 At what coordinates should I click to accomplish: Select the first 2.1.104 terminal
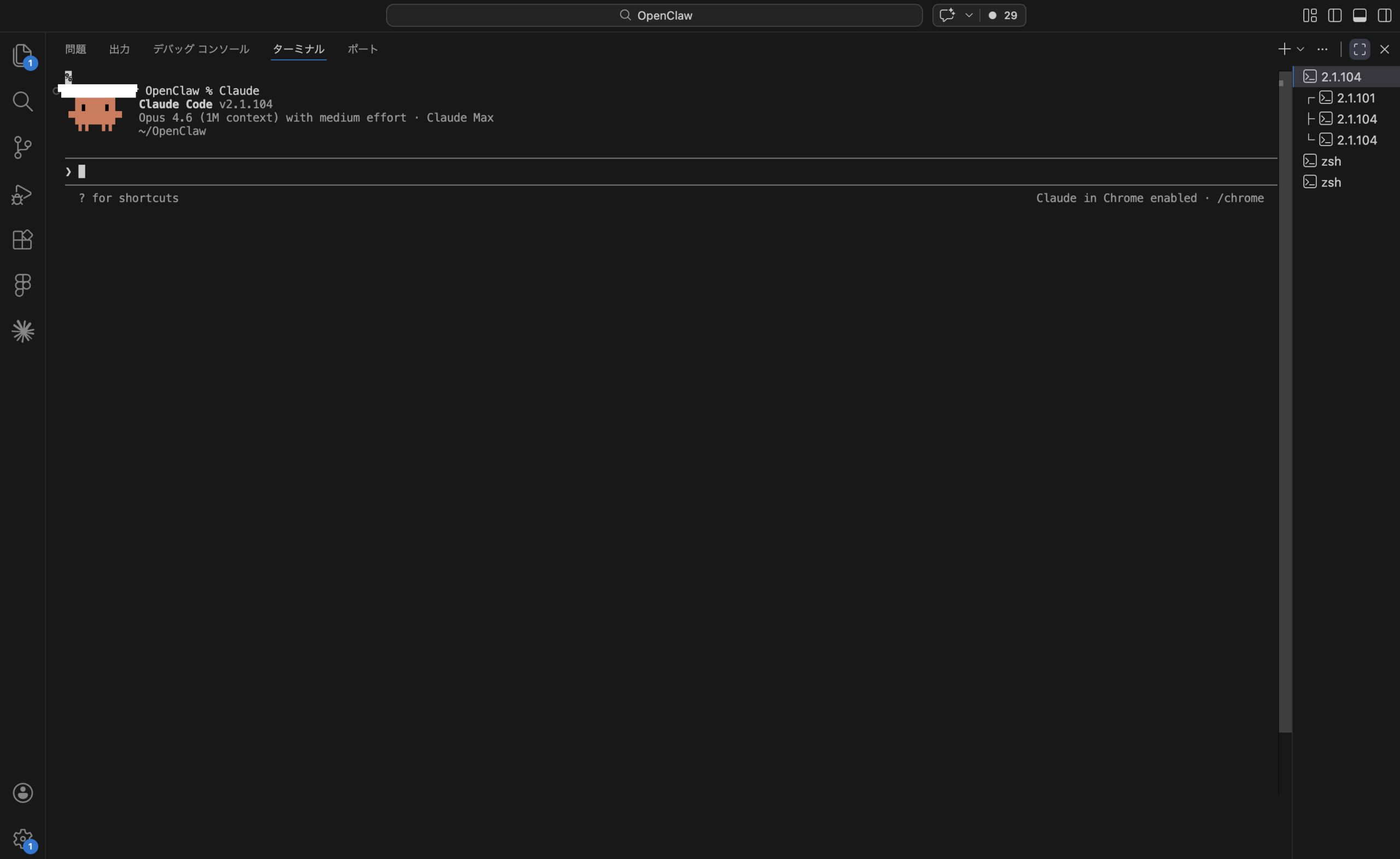click(1346, 77)
